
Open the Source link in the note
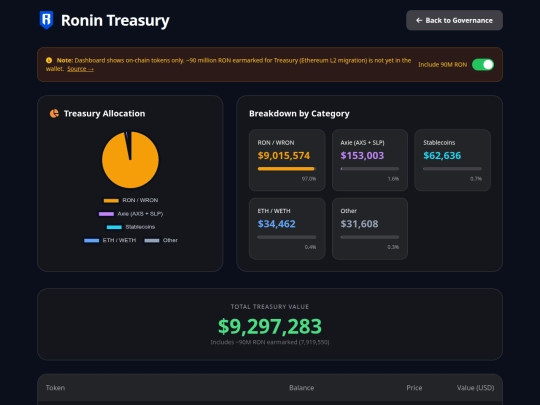(x=80, y=69)
